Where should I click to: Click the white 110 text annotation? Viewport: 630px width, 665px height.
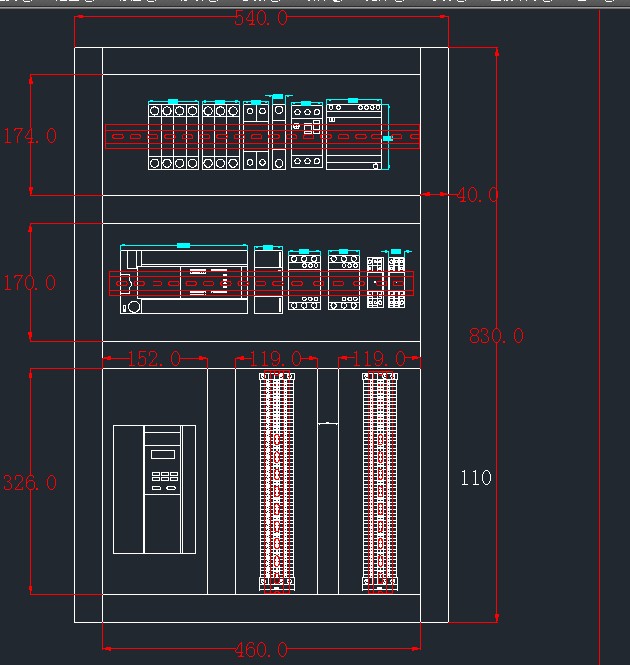click(x=476, y=478)
